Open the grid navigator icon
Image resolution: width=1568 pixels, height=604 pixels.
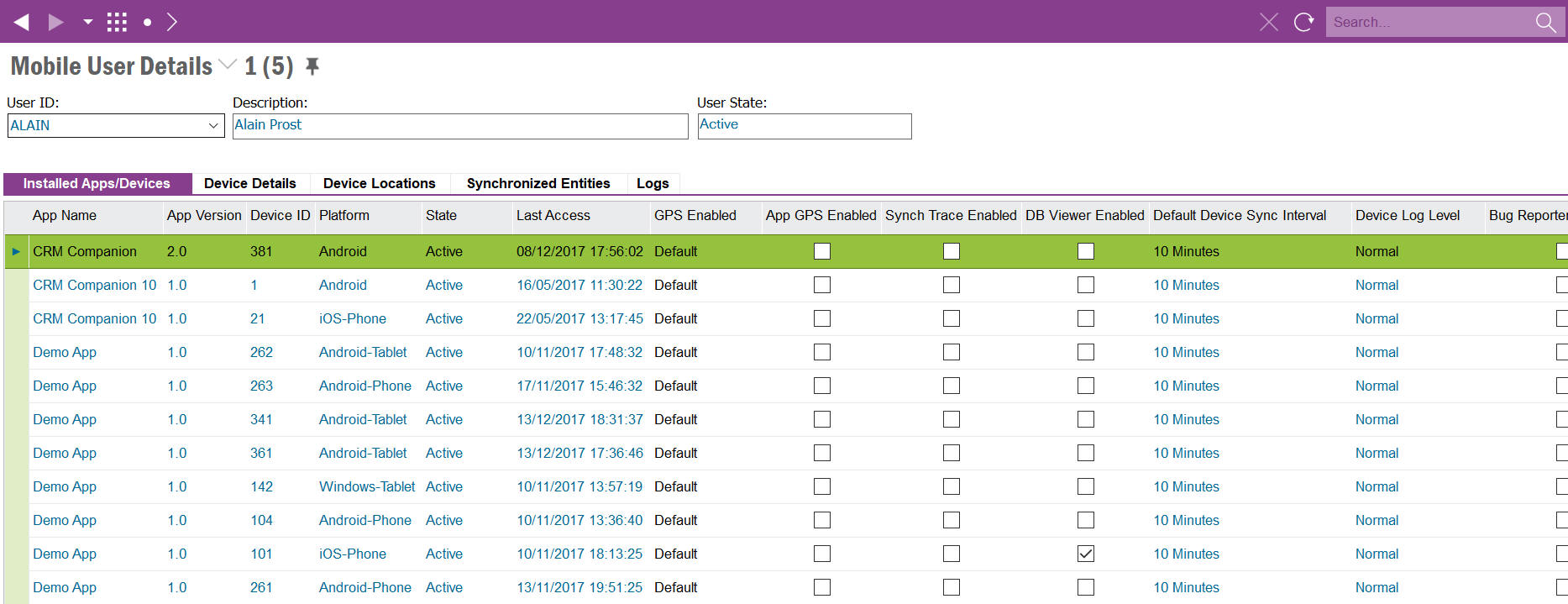117,22
